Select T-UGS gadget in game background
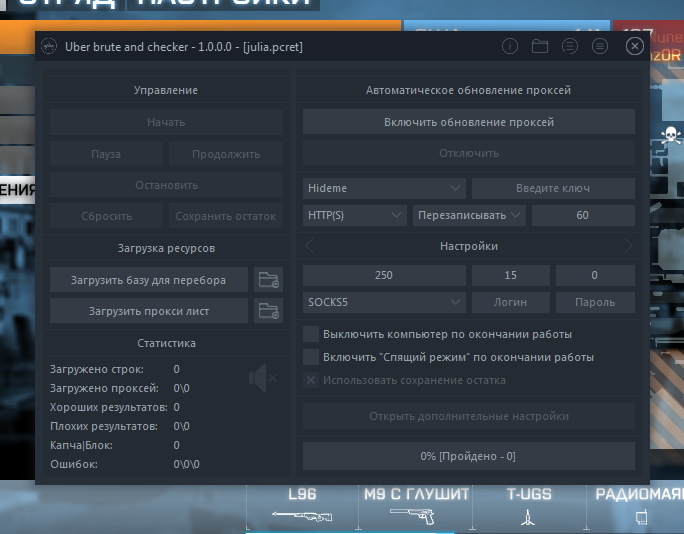This screenshot has height=534, width=684. coord(529,506)
